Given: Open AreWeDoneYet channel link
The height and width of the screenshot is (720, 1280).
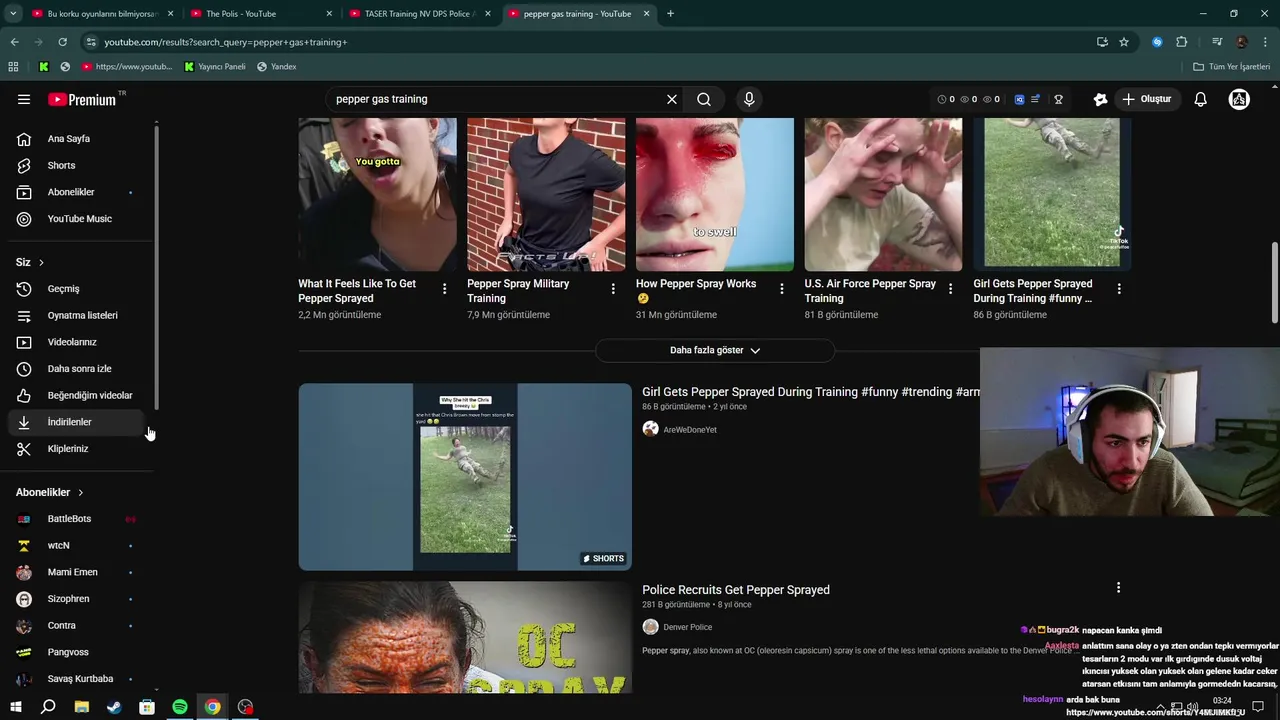Looking at the screenshot, I should [x=690, y=430].
